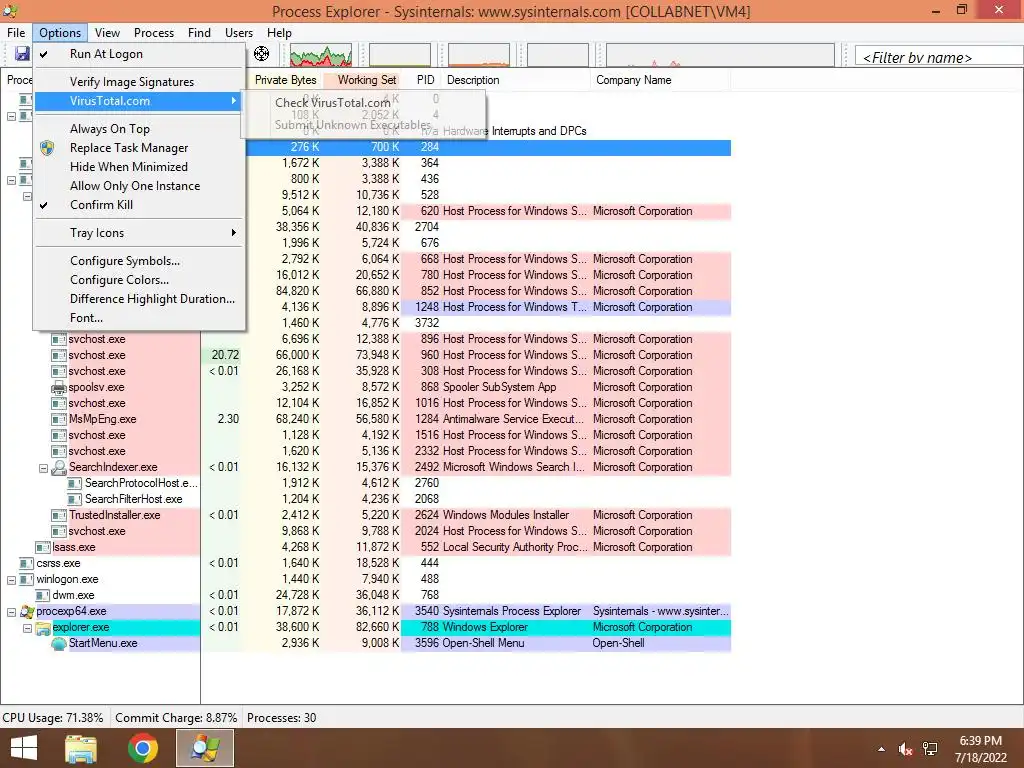
Task: Open the File menu
Action: [16, 33]
